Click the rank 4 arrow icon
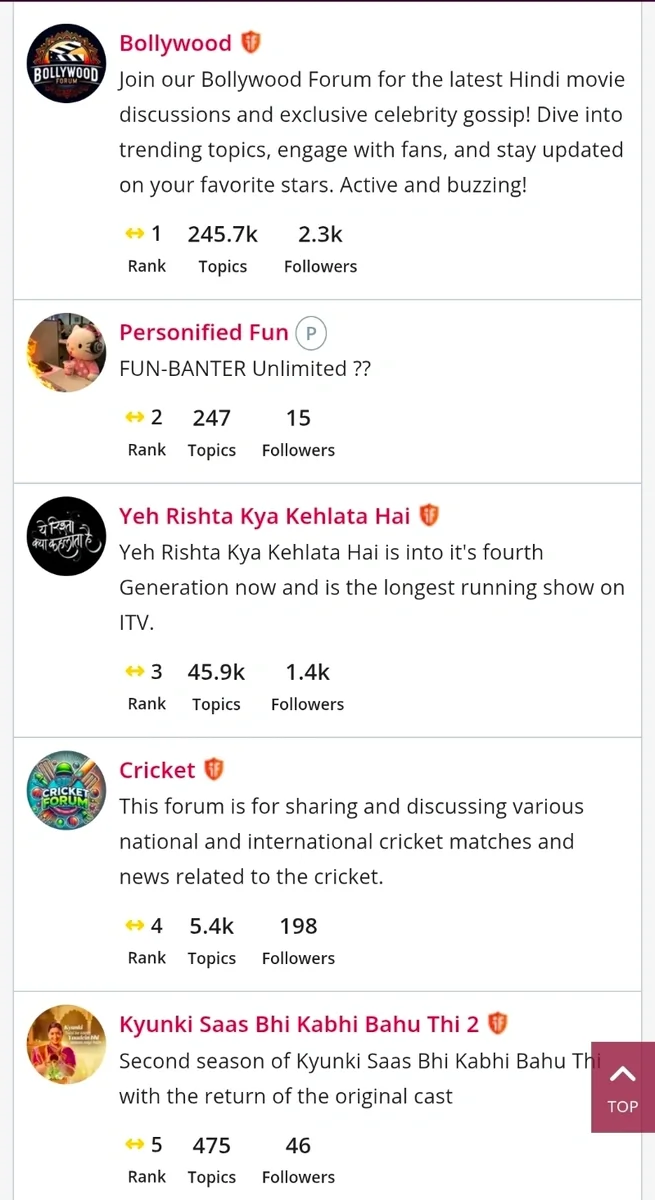 [135, 926]
